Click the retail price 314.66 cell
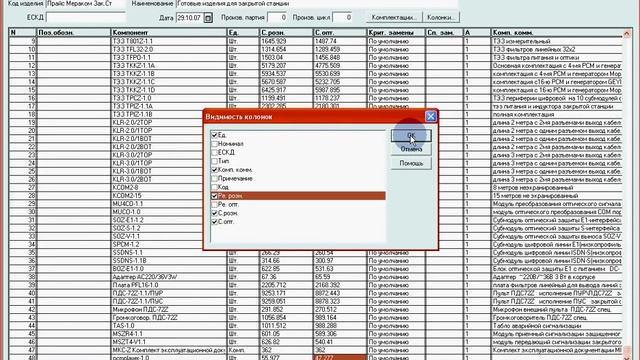 [x=286, y=261]
